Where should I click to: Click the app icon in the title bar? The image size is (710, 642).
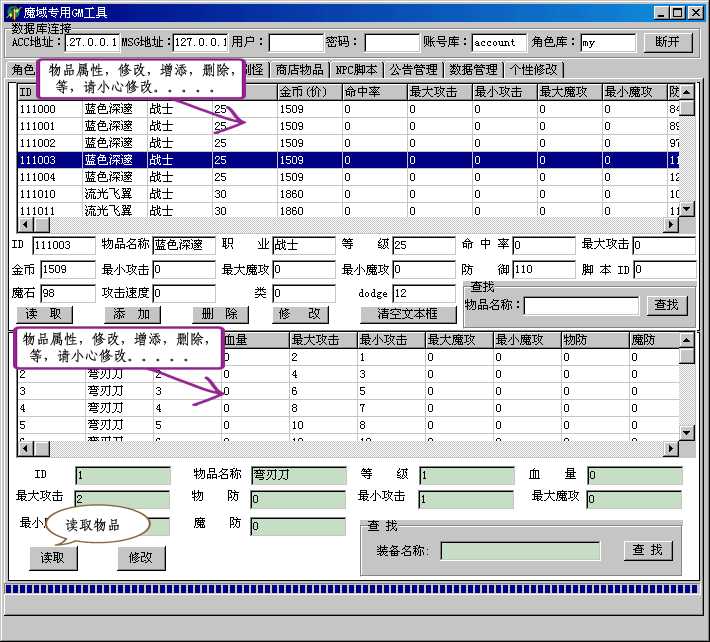point(12,12)
